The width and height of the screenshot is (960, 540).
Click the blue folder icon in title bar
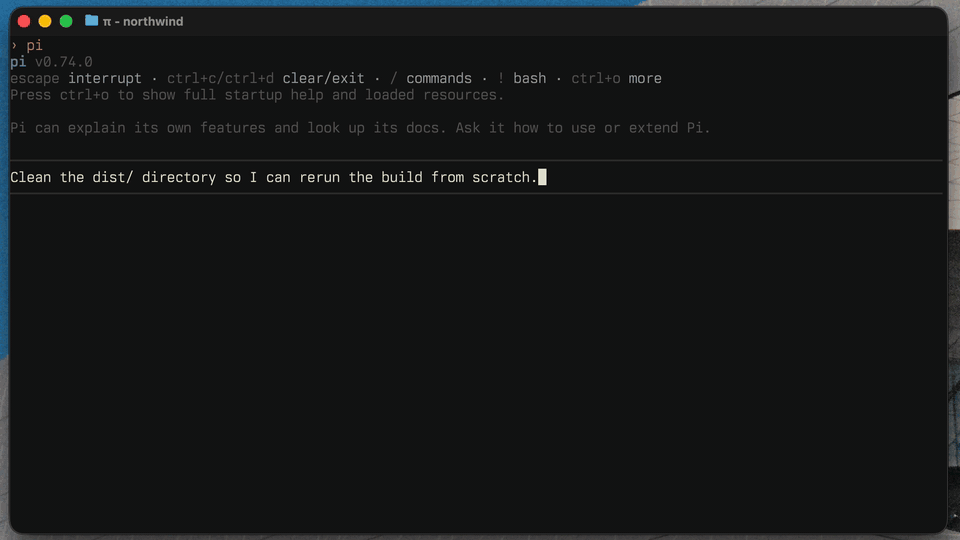(x=91, y=21)
